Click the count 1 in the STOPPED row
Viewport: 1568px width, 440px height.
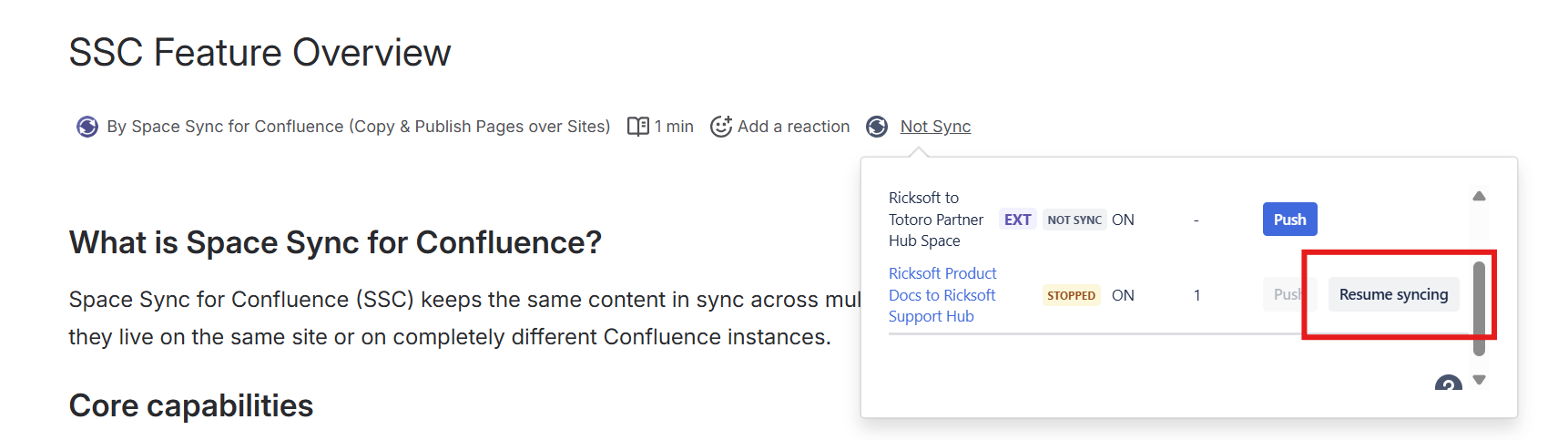click(x=1196, y=295)
